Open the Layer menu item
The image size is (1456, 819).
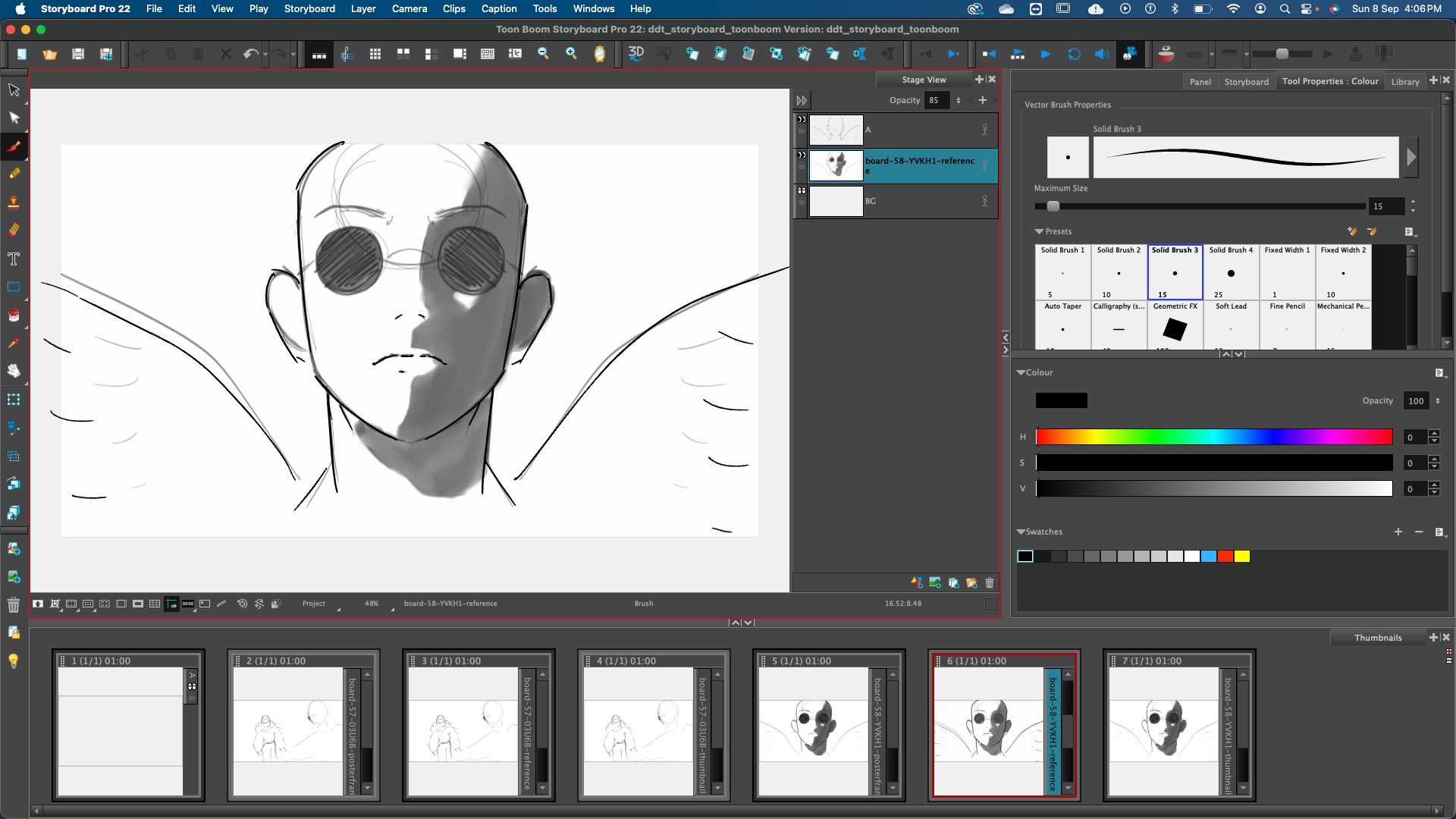[x=362, y=9]
